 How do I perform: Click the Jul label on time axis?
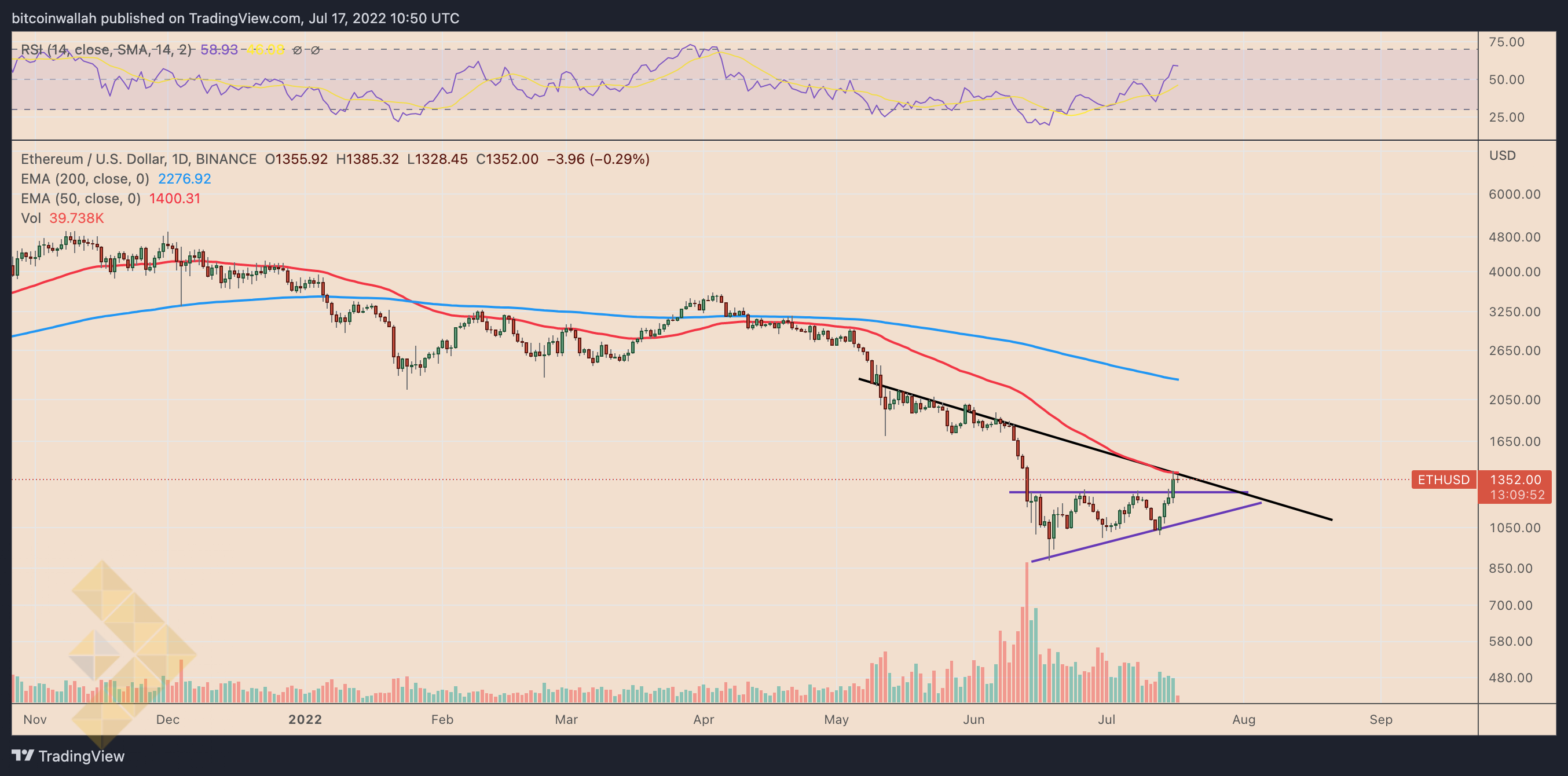coord(1106,719)
